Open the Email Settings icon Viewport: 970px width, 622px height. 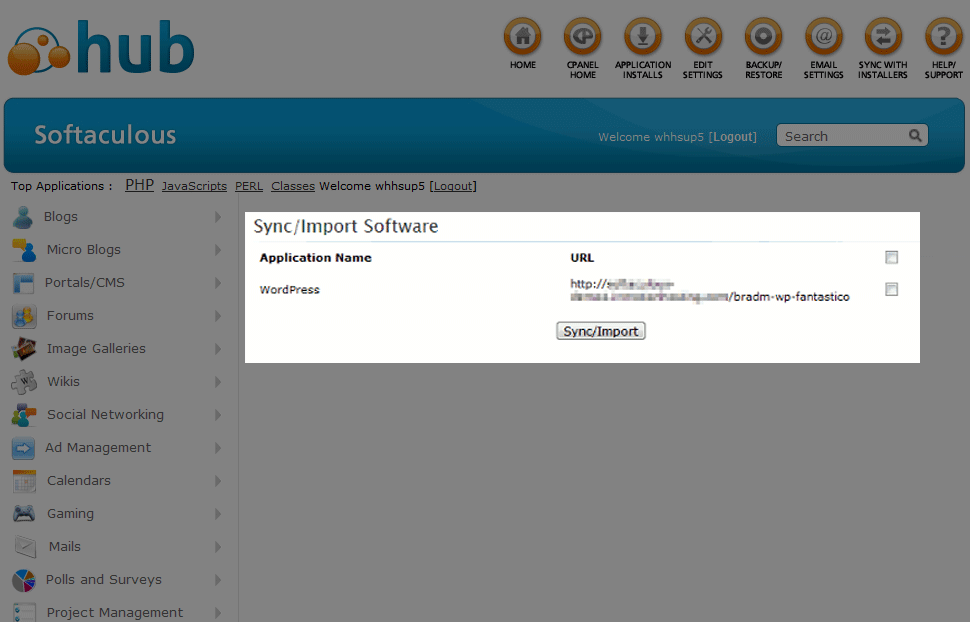pos(823,37)
